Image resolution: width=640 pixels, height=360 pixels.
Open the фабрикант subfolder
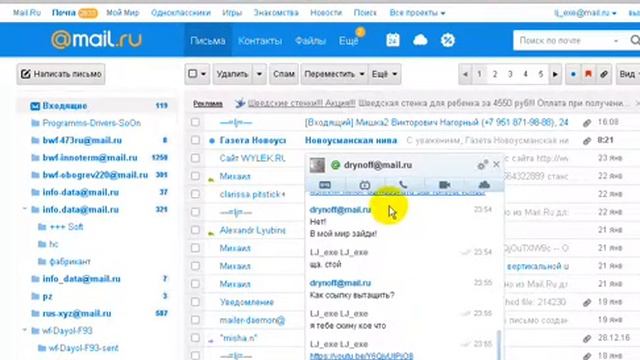(70, 261)
